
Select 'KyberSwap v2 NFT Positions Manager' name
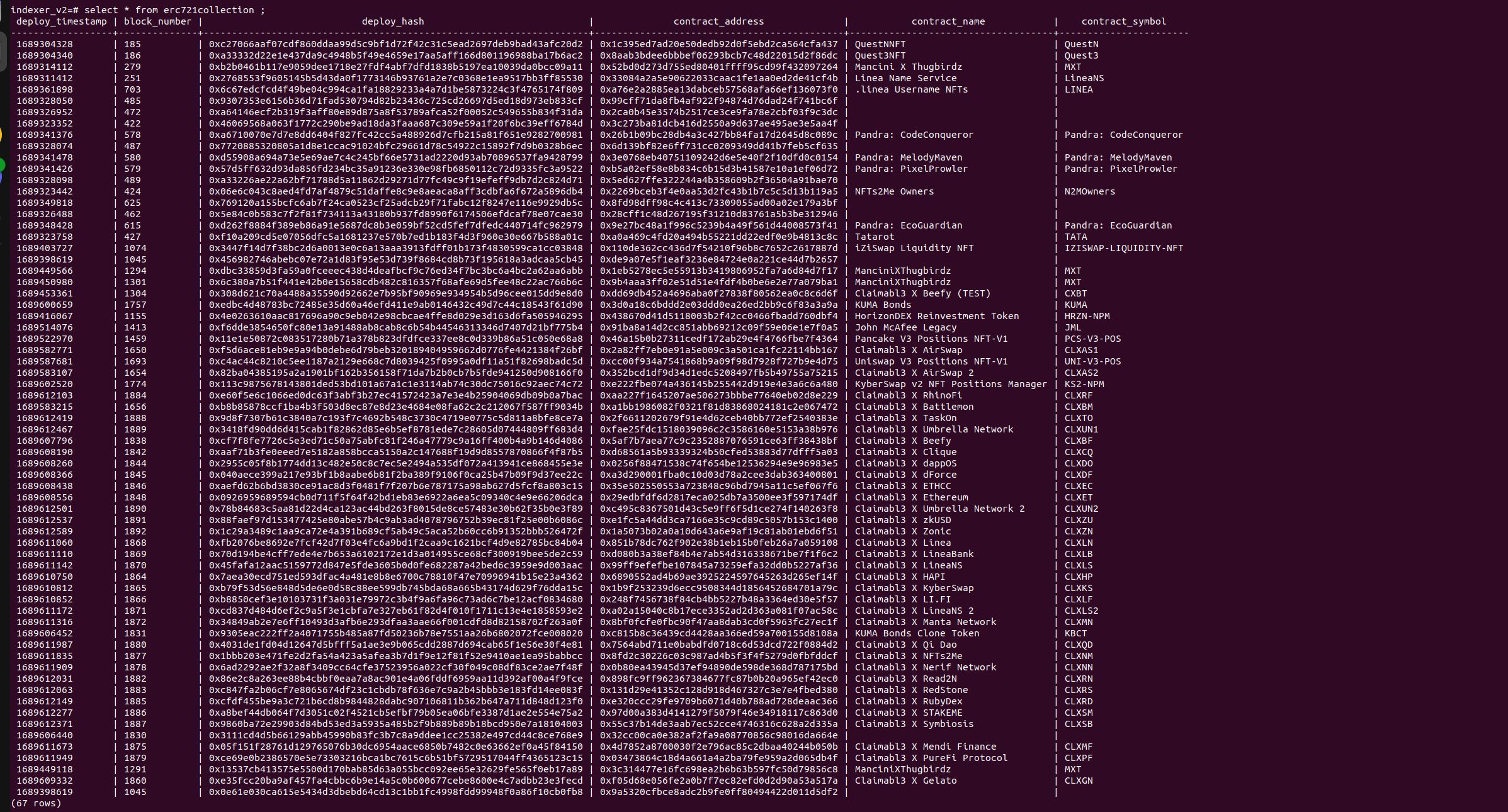pos(951,384)
